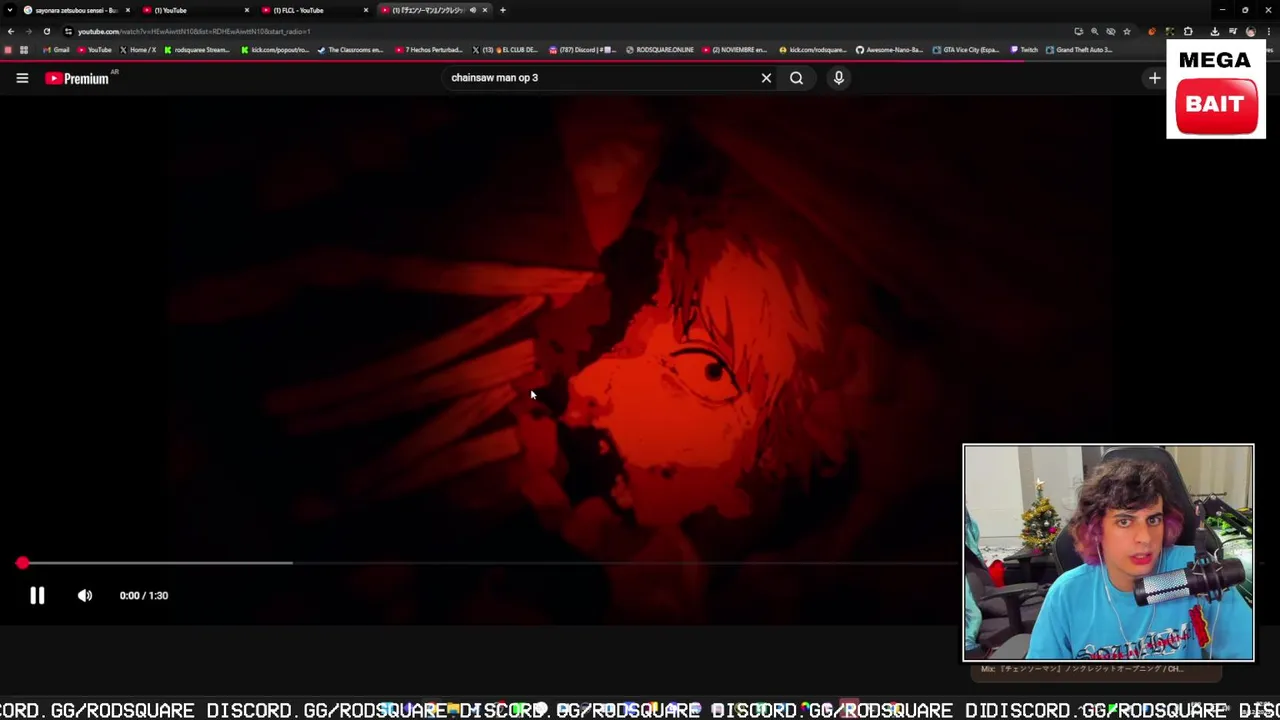Open the 'kick.com/rodsquare' bookmark
This screenshot has height=720, width=1280.
coord(812,50)
